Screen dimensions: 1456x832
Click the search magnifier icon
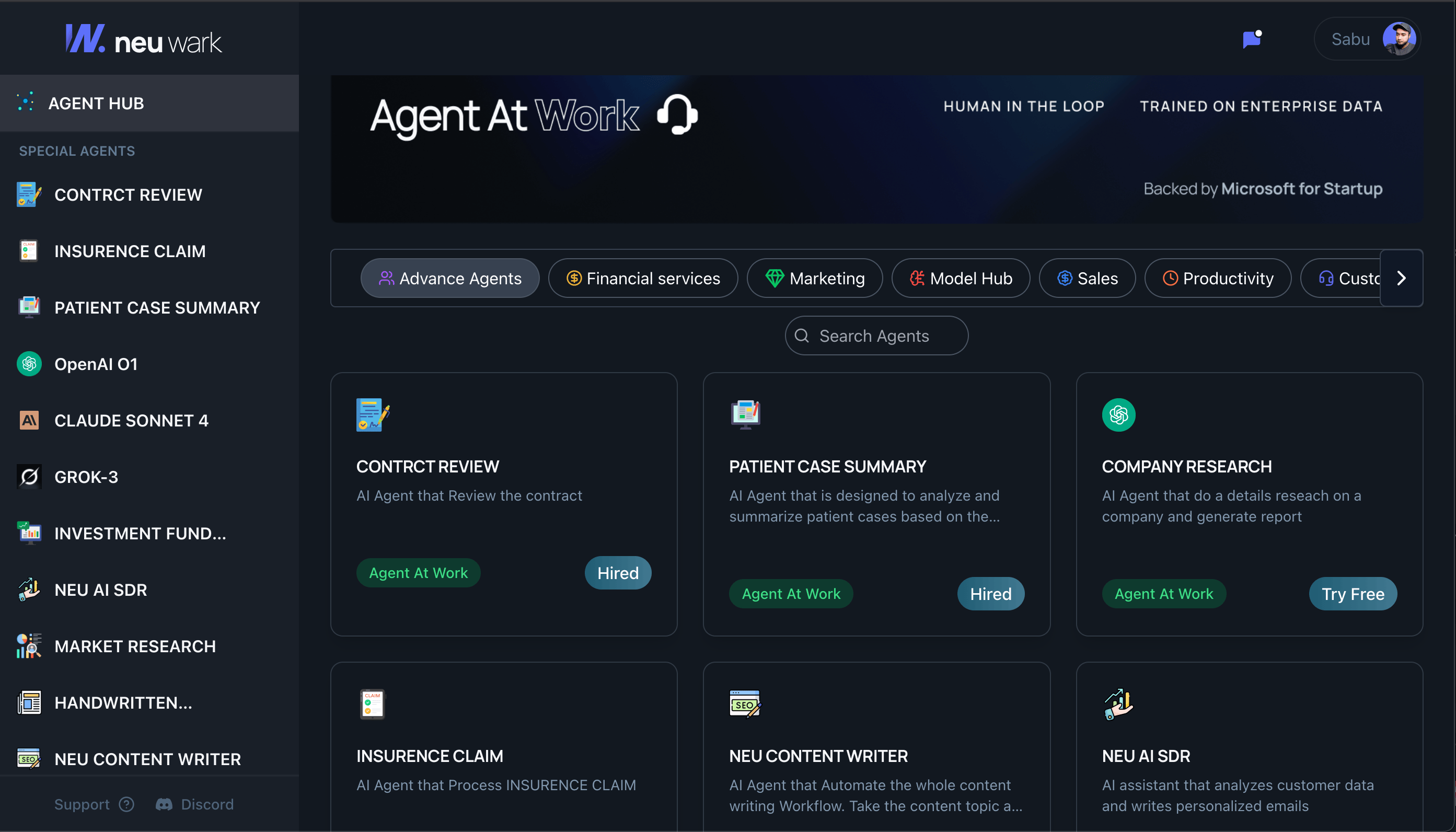(801, 336)
